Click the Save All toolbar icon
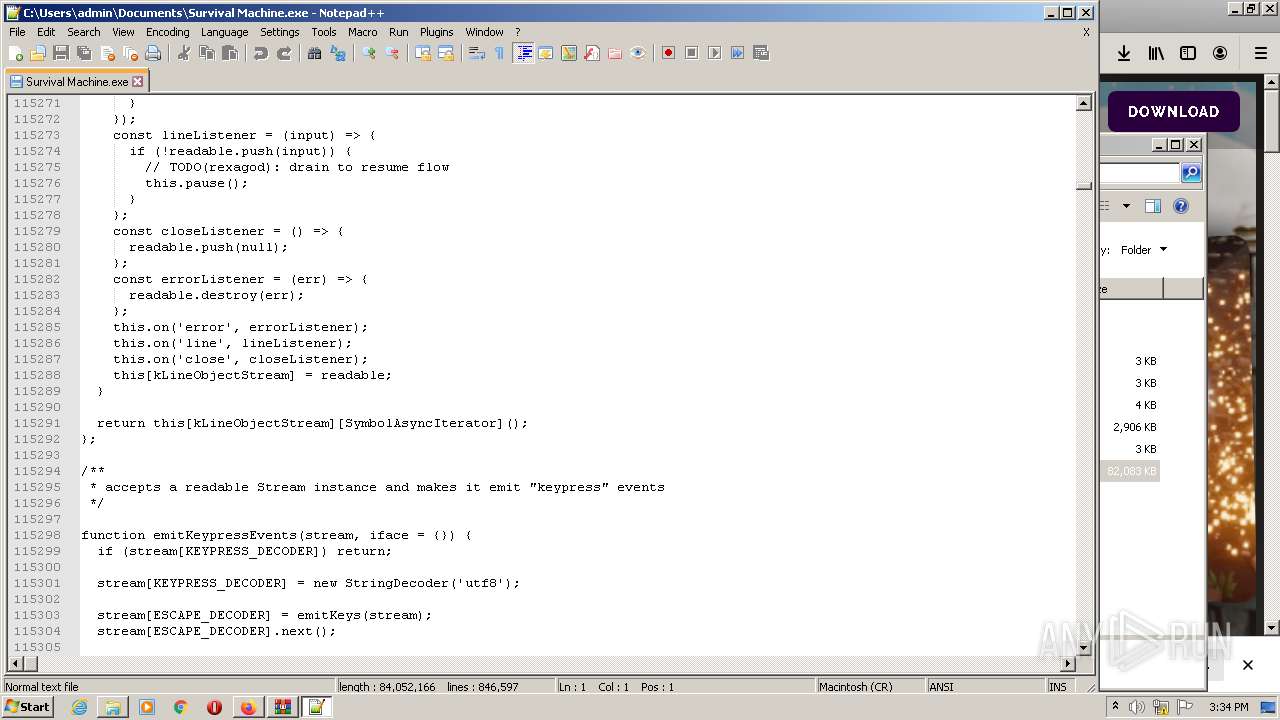This screenshot has width=1280, height=720. [x=84, y=53]
